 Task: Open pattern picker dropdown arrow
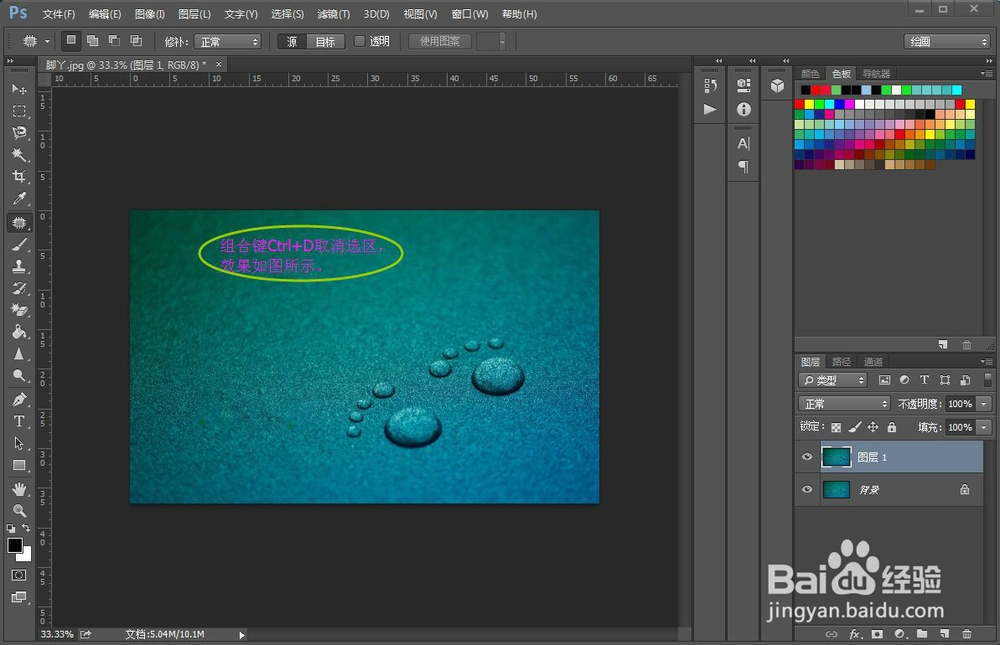[x=502, y=41]
